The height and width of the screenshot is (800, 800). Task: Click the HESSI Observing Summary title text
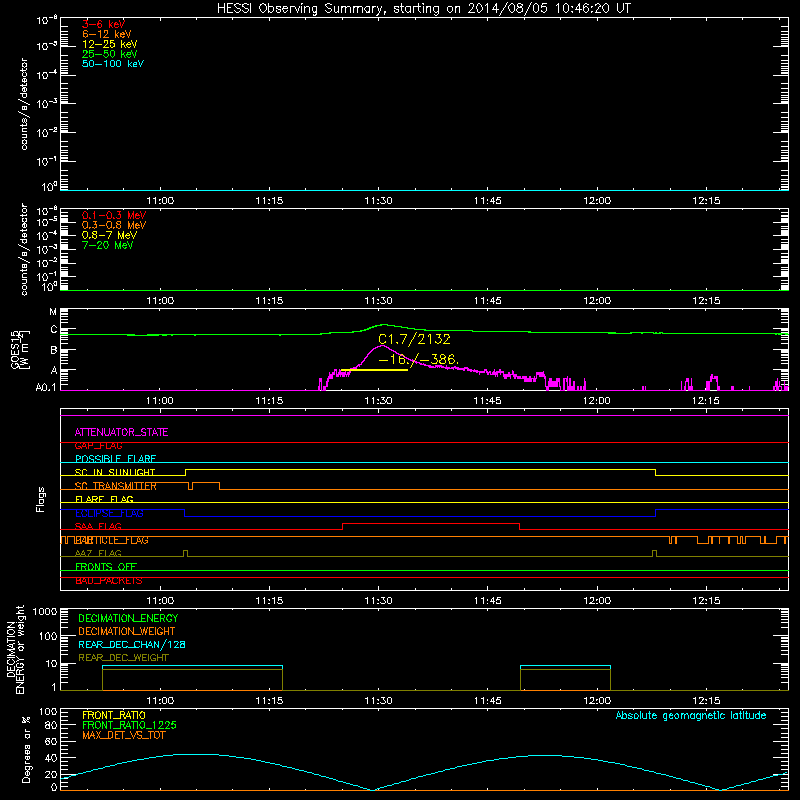pos(423,9)
